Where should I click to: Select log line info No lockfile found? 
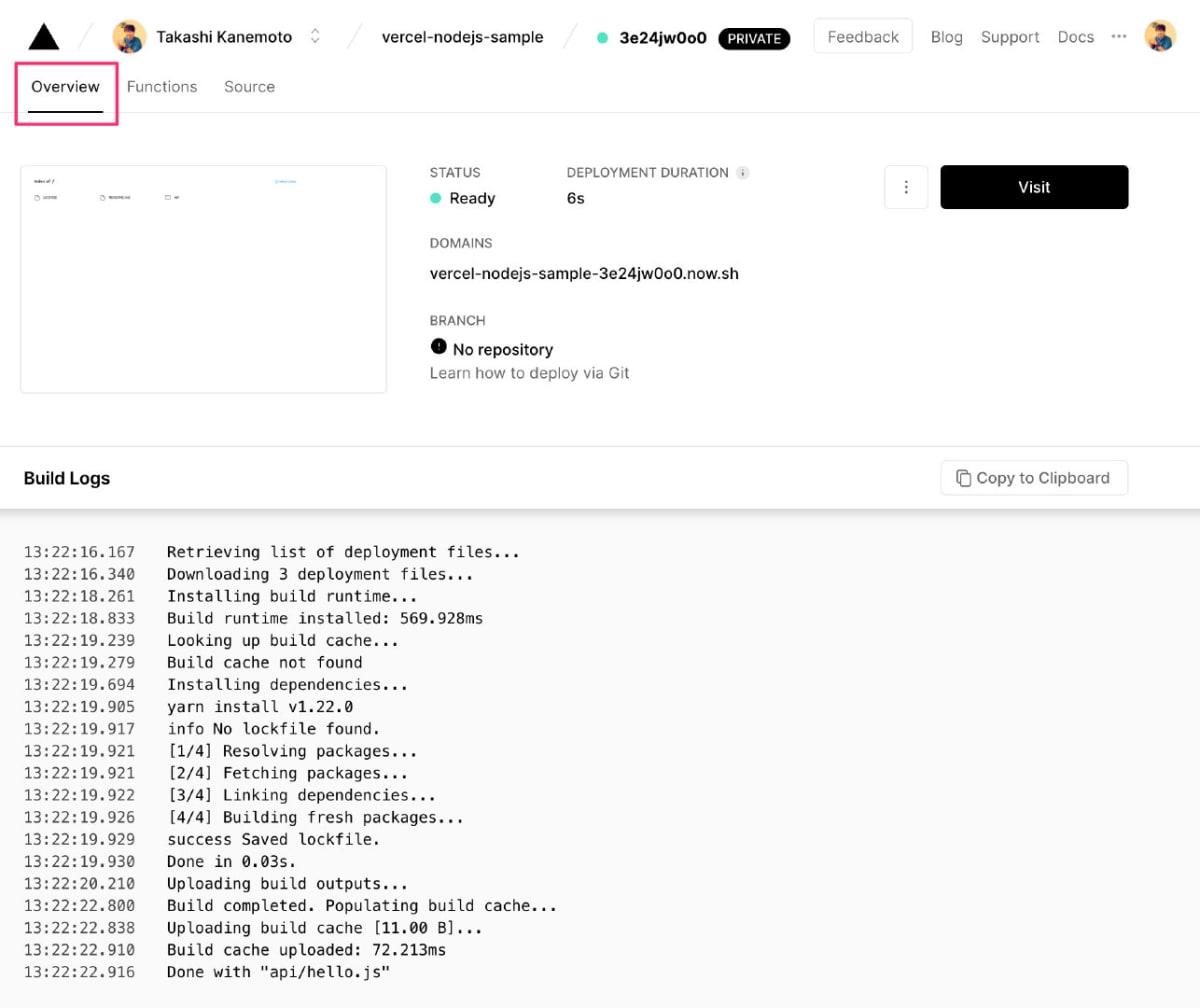273,729
